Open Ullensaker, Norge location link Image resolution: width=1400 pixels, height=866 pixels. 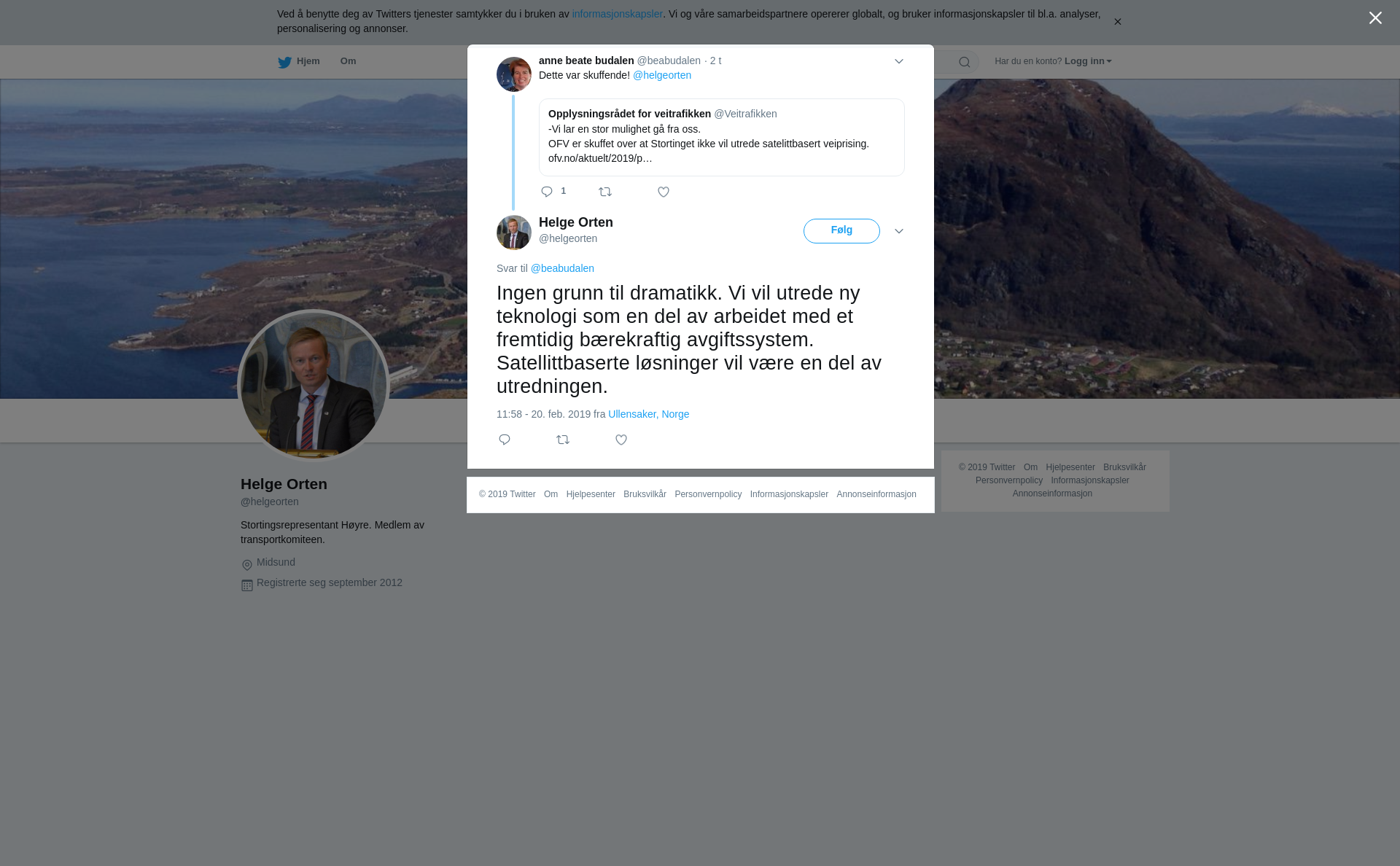tap(648, 414)
